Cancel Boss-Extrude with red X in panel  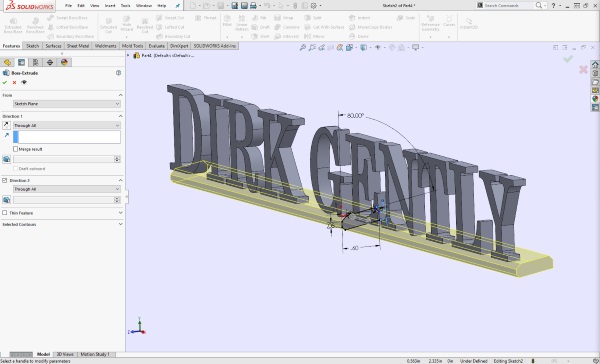point(15,82)
